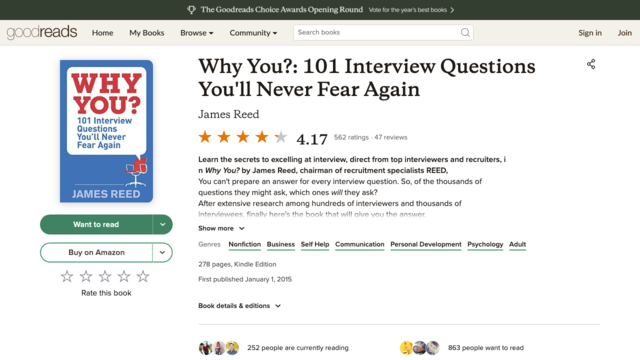Click the 4.17 rating number
The width and height of the screenshot is (640, 360).
(312, 139)
